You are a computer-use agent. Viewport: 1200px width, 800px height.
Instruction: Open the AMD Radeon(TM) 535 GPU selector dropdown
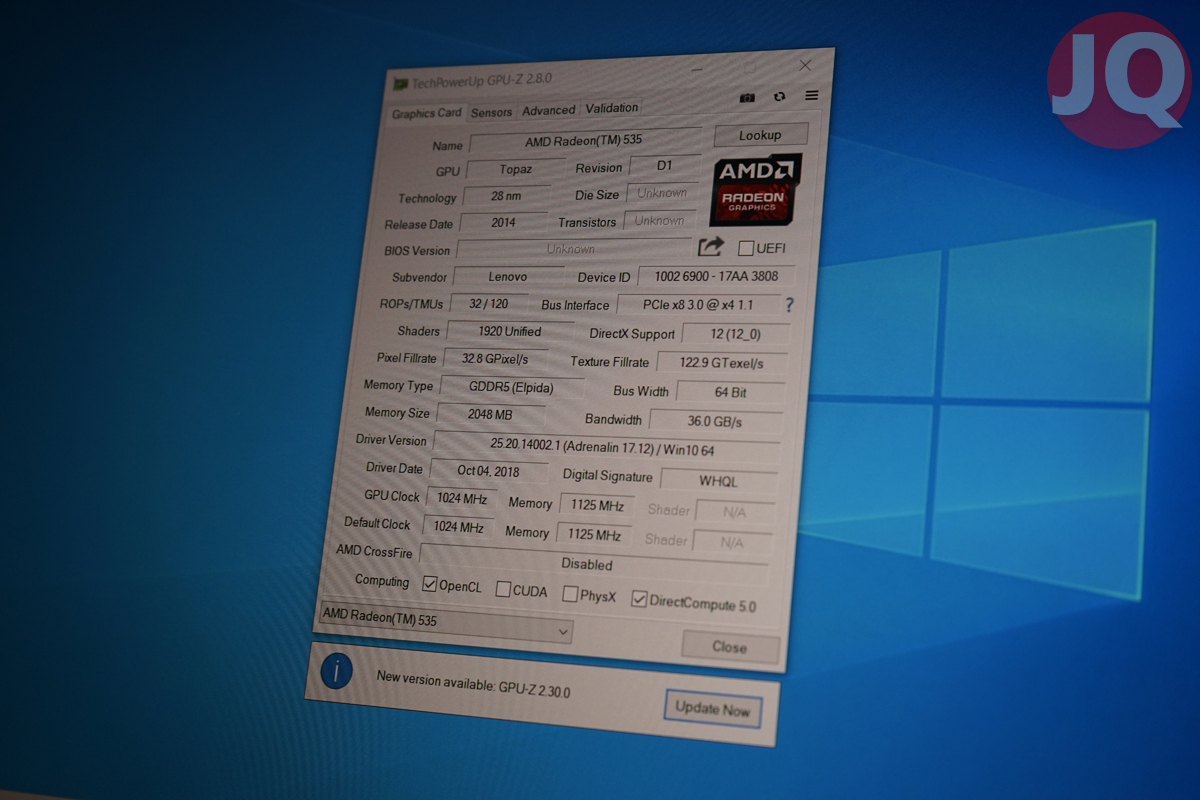[445, 622]
